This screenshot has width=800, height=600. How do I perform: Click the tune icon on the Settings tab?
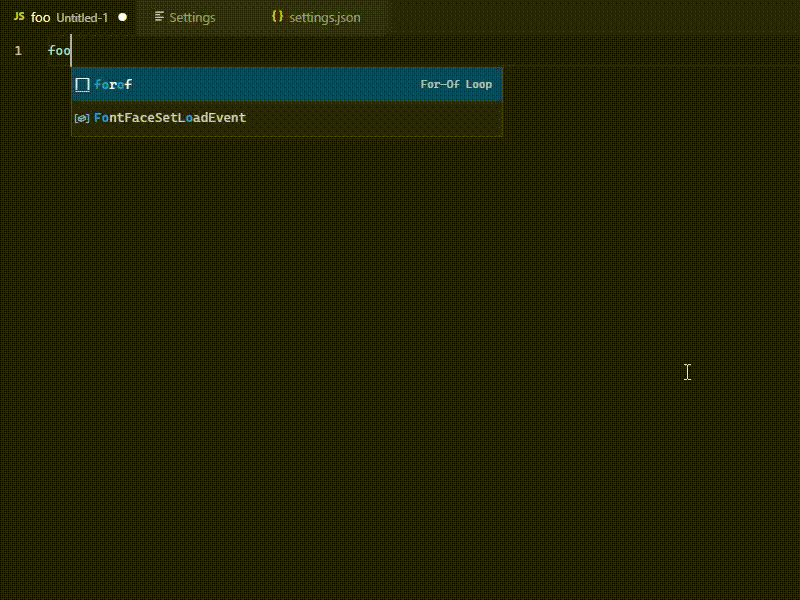158,17
